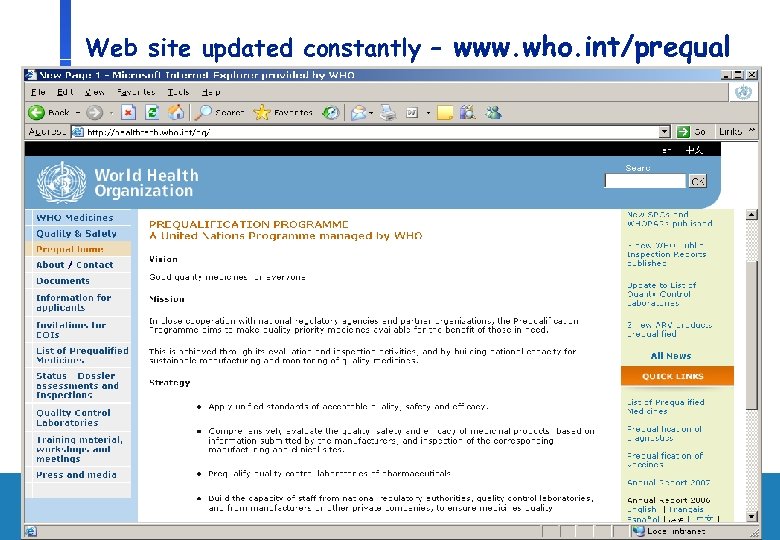Open Français version of Annual Report 2006

click(686, 510)
